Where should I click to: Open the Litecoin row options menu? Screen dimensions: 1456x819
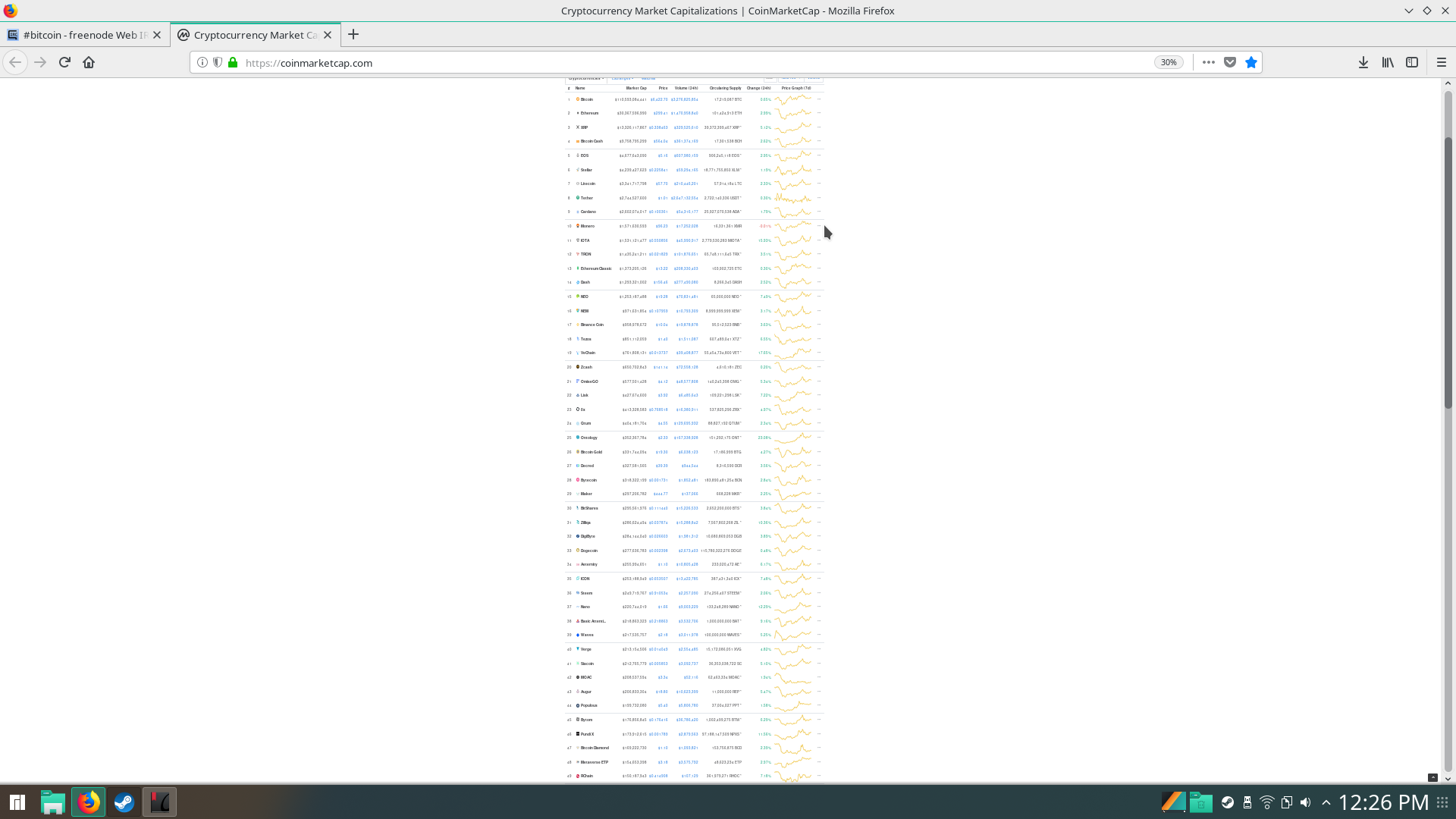819,184
